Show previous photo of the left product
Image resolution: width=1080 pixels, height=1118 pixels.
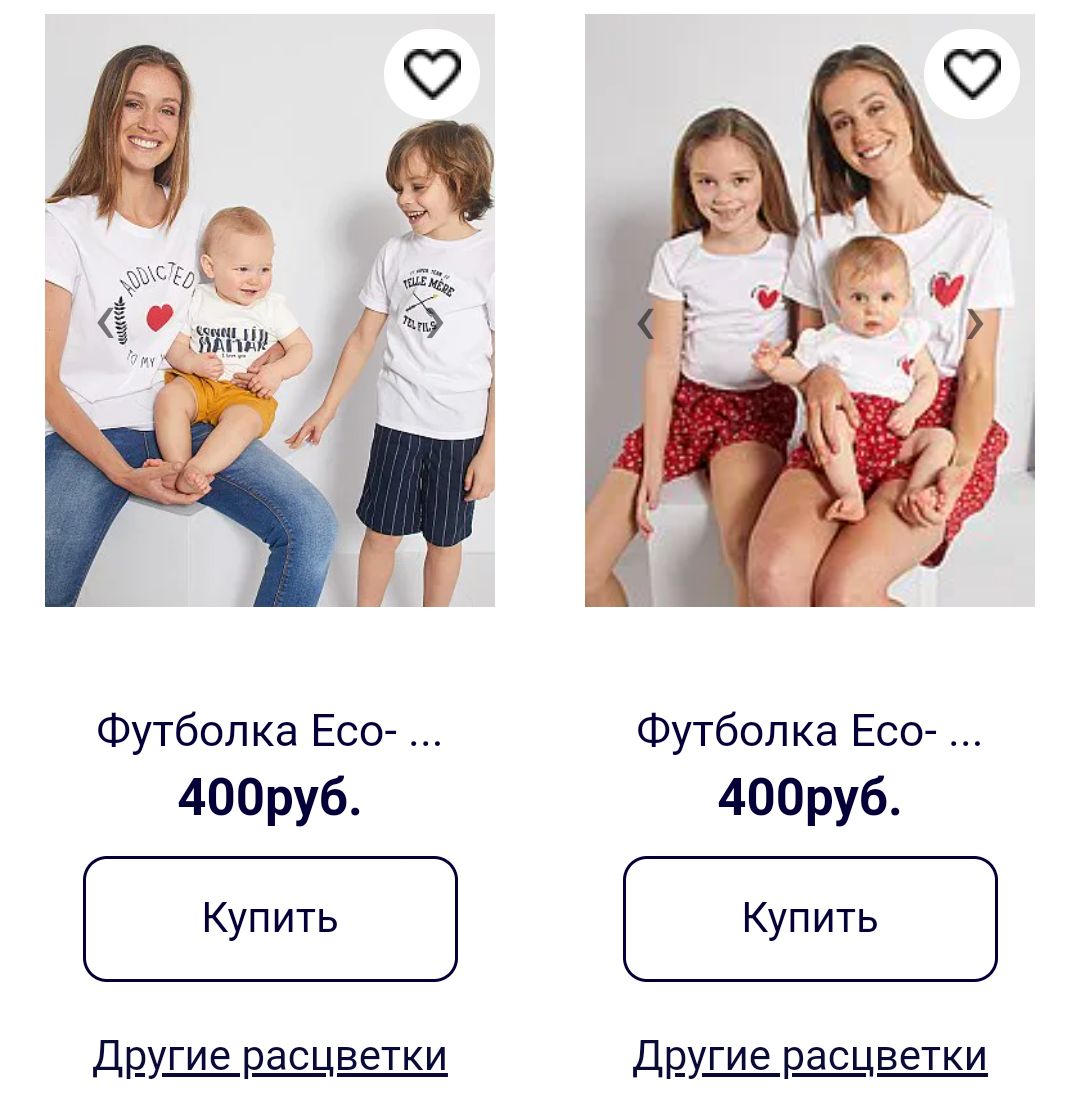click(x=106, y=323)
